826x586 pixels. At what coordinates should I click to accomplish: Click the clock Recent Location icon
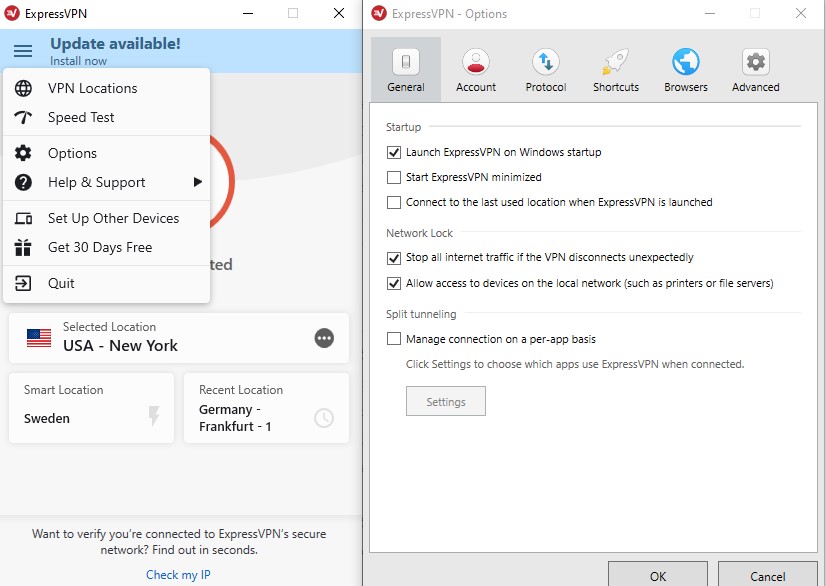[x=324, y=418]
